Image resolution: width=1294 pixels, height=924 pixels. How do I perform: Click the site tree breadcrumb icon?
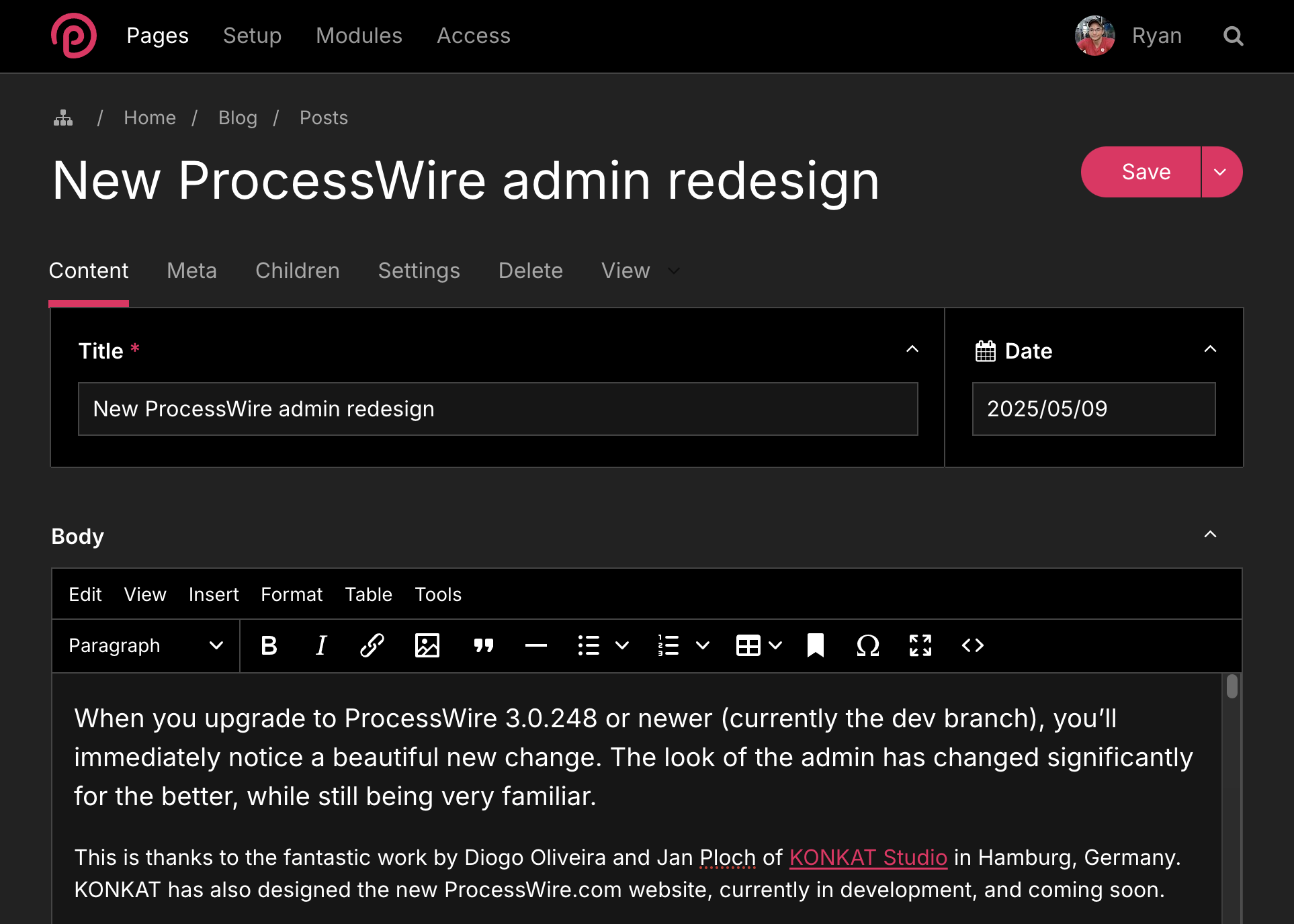click(63, 118)
